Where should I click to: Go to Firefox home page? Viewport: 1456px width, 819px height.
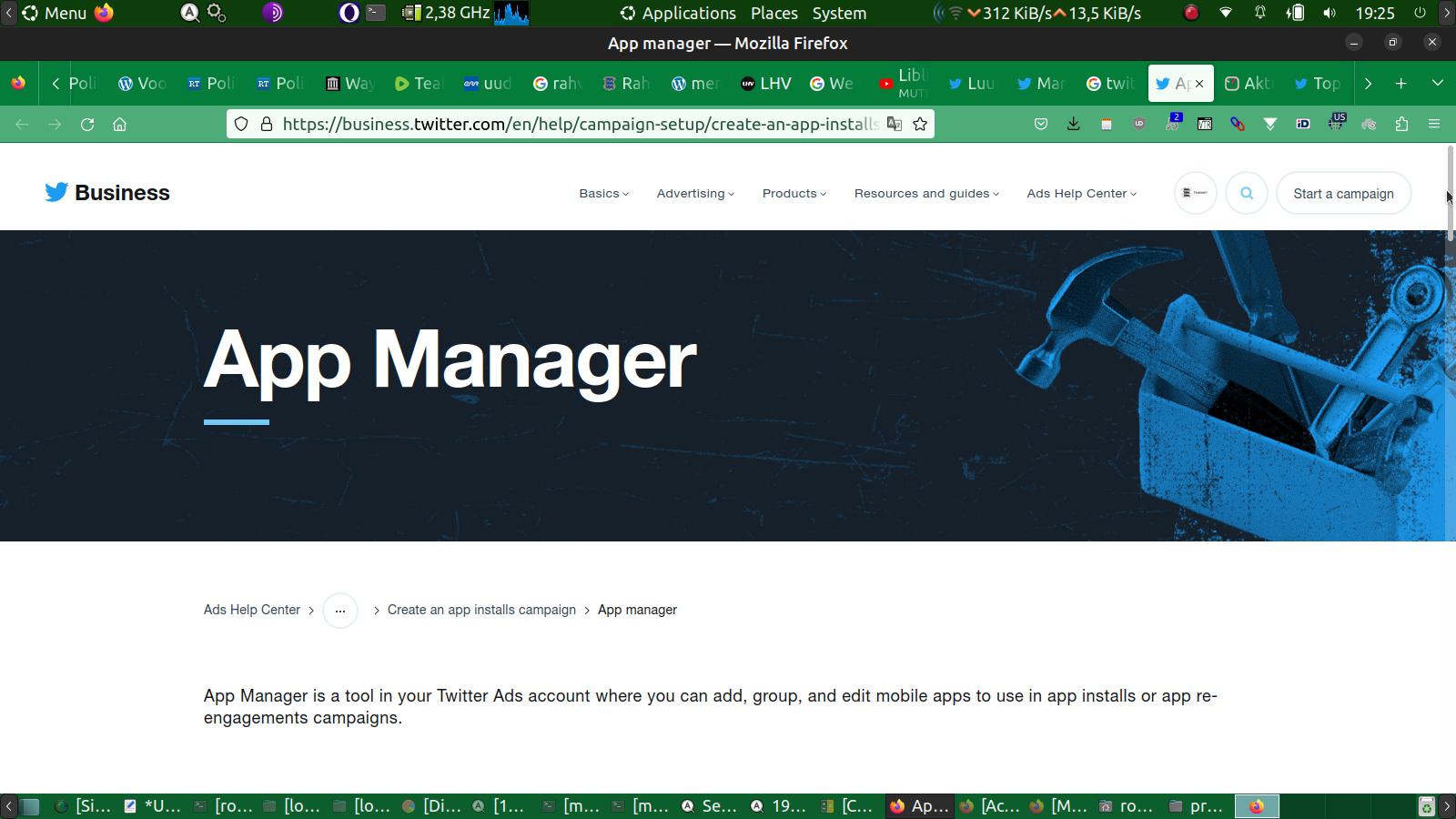(x=119, y=124)
